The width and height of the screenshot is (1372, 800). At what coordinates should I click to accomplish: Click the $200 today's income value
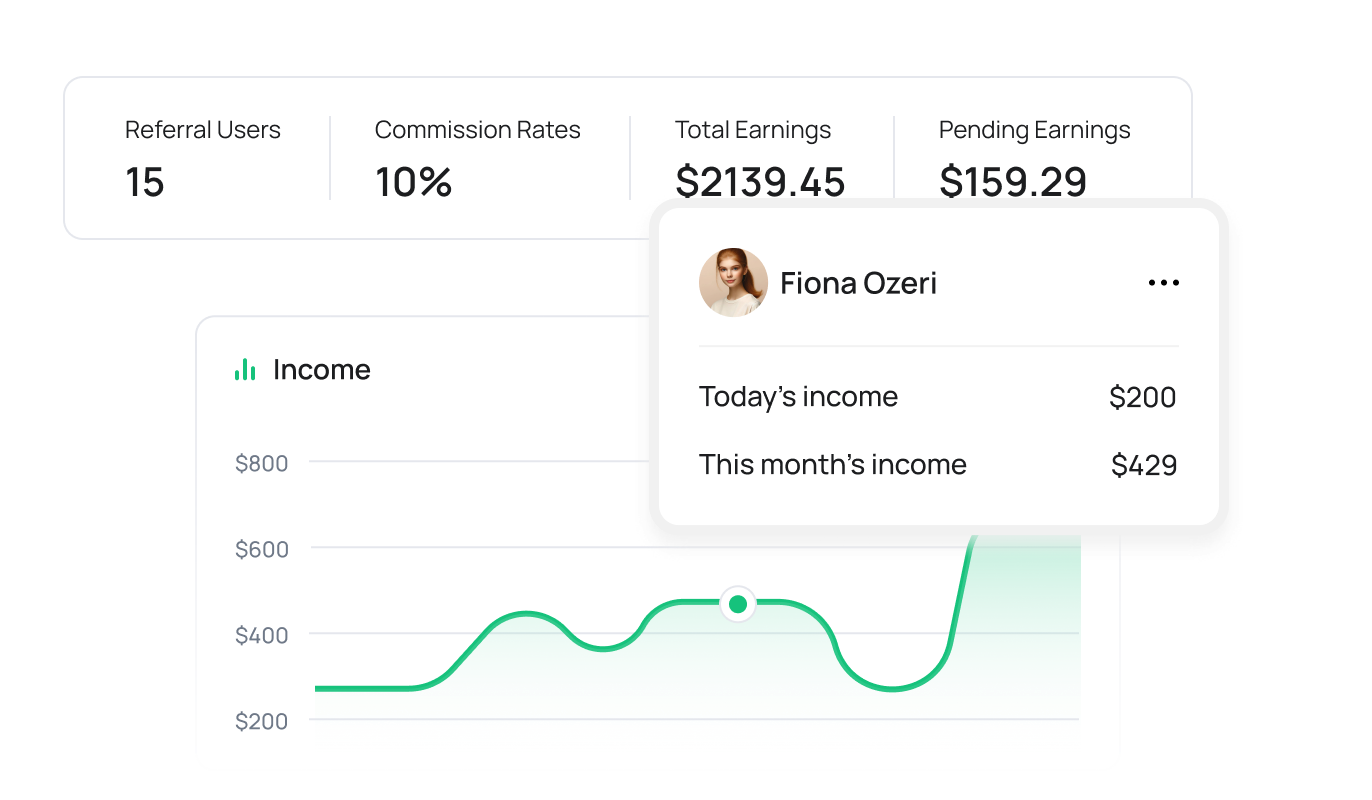coord(1142,397)
